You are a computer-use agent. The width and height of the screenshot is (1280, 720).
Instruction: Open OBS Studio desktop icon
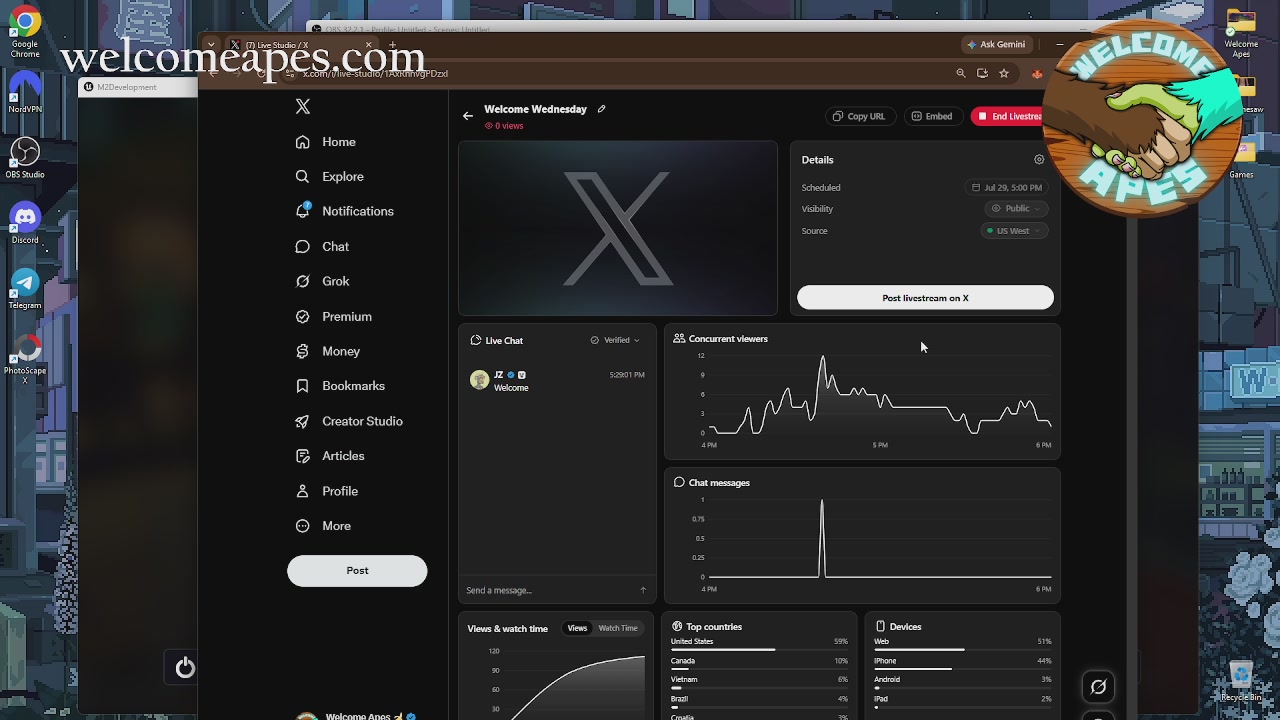[x=25, y=158]
